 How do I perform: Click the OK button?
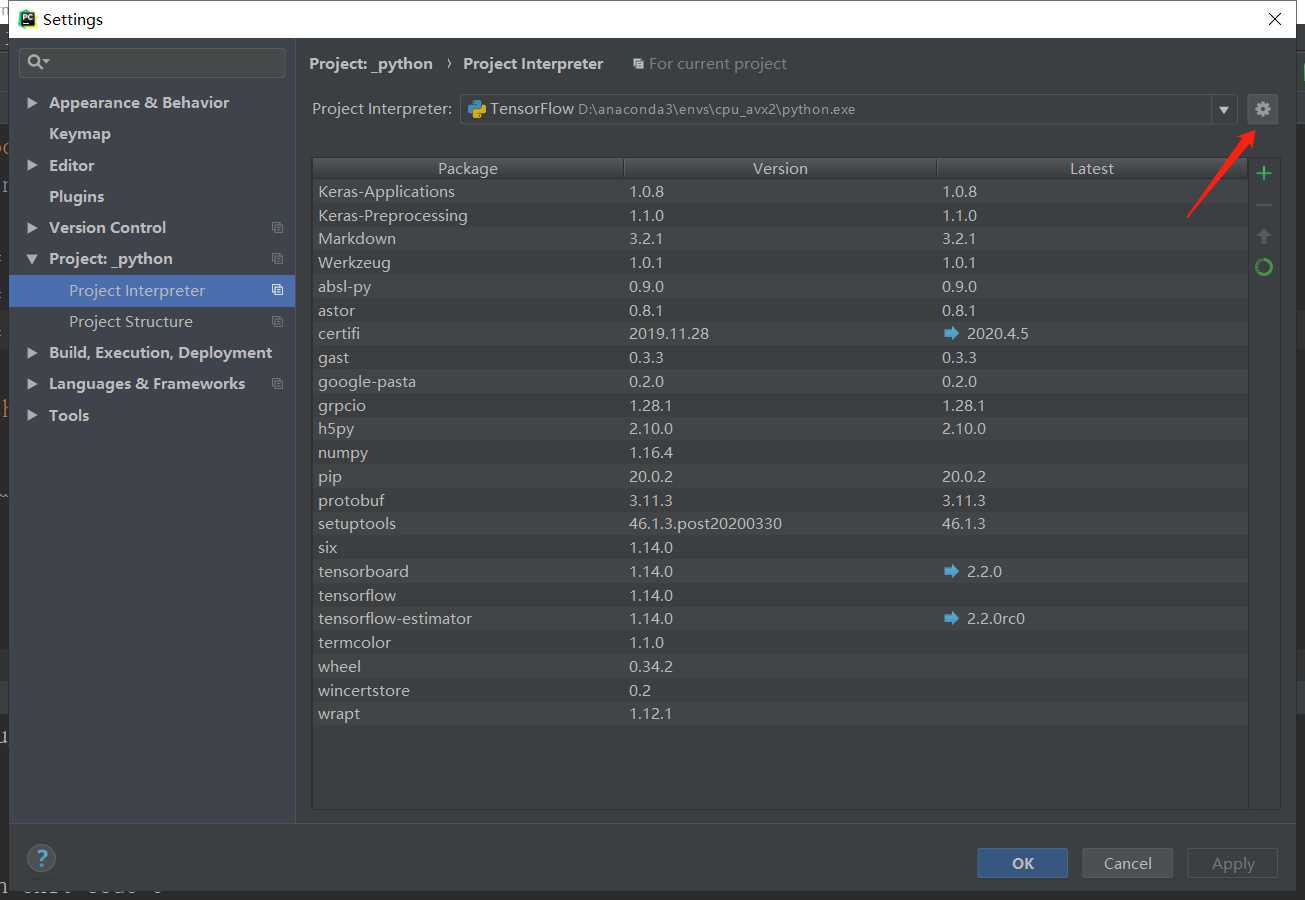pos(1023,863)
